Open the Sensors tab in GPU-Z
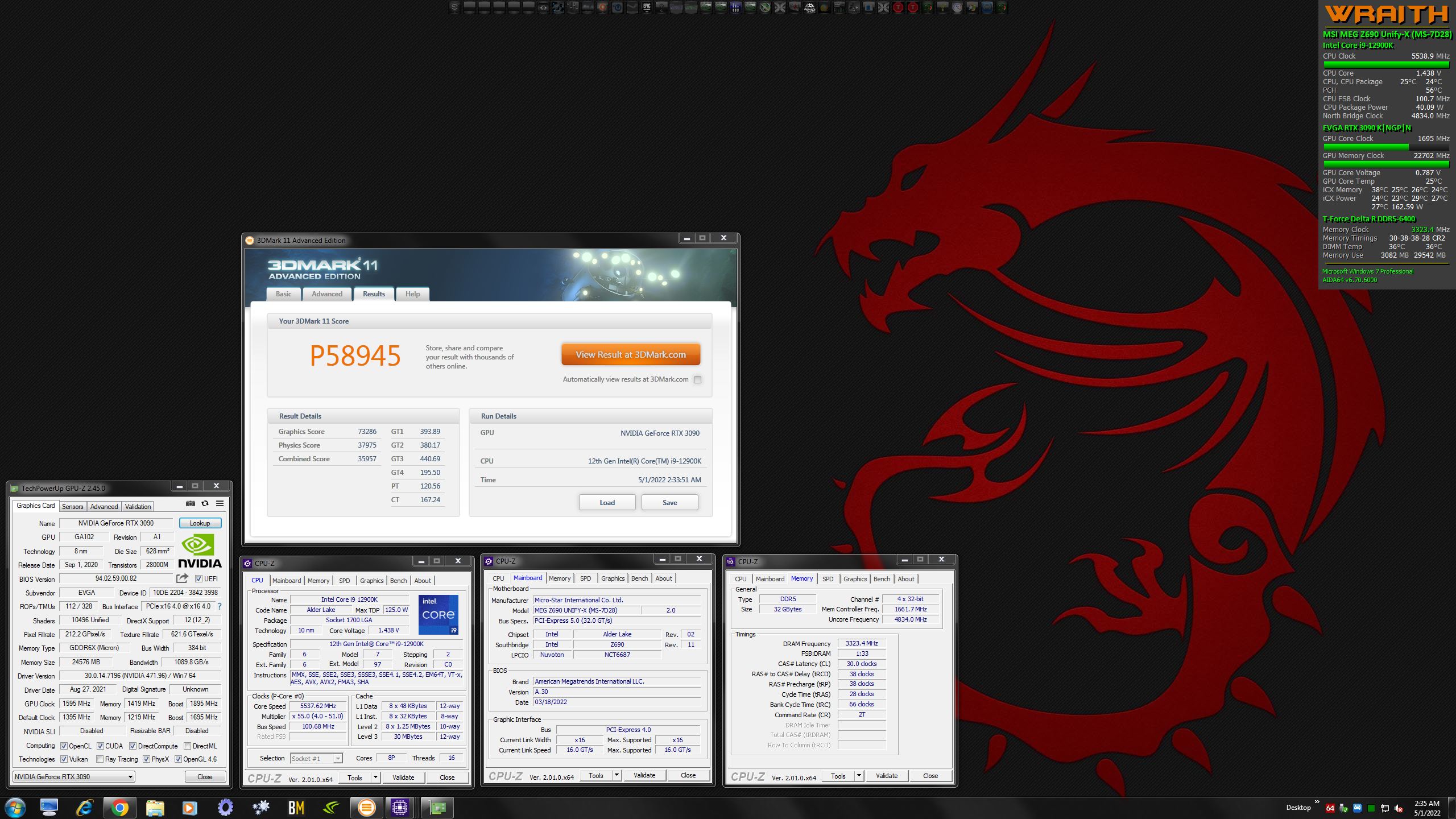The width and height of the screenshot is (1456, 819). point(72,506)
